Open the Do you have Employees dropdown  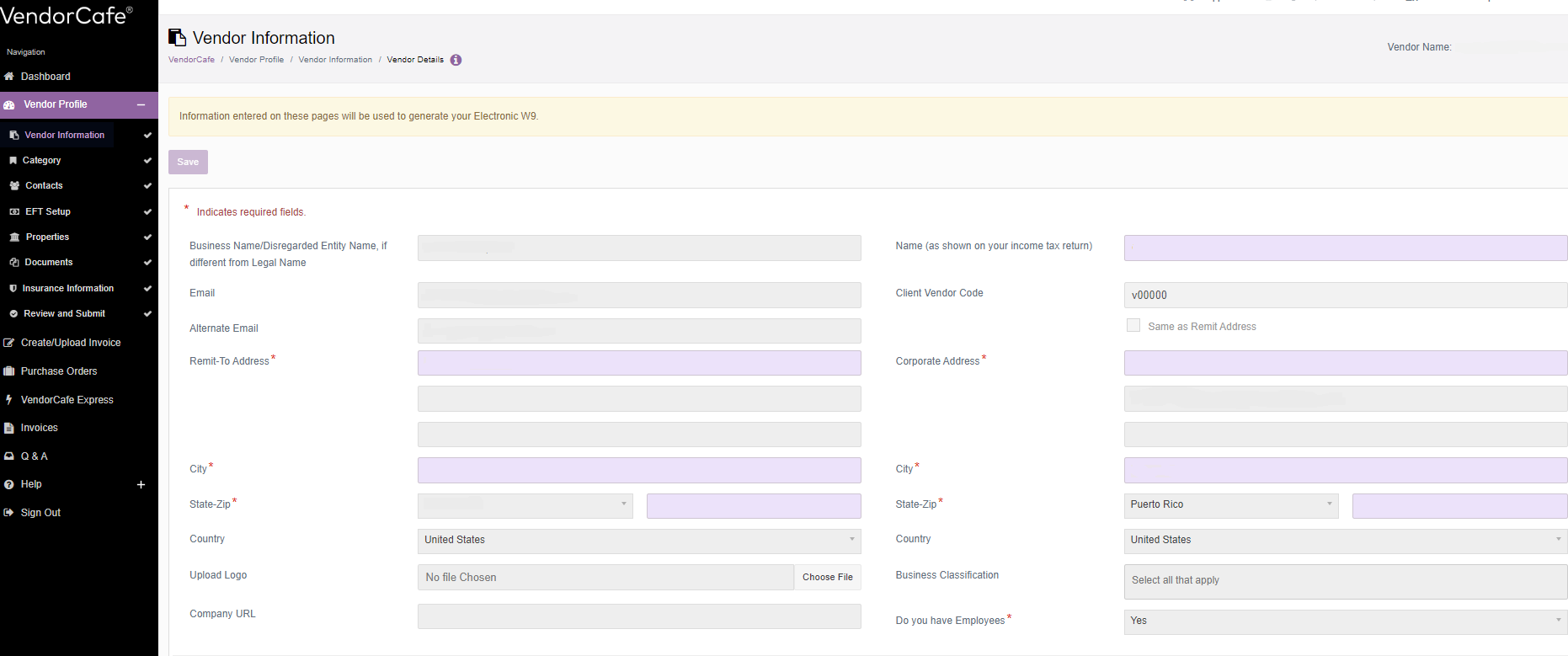click(1345, 621)
